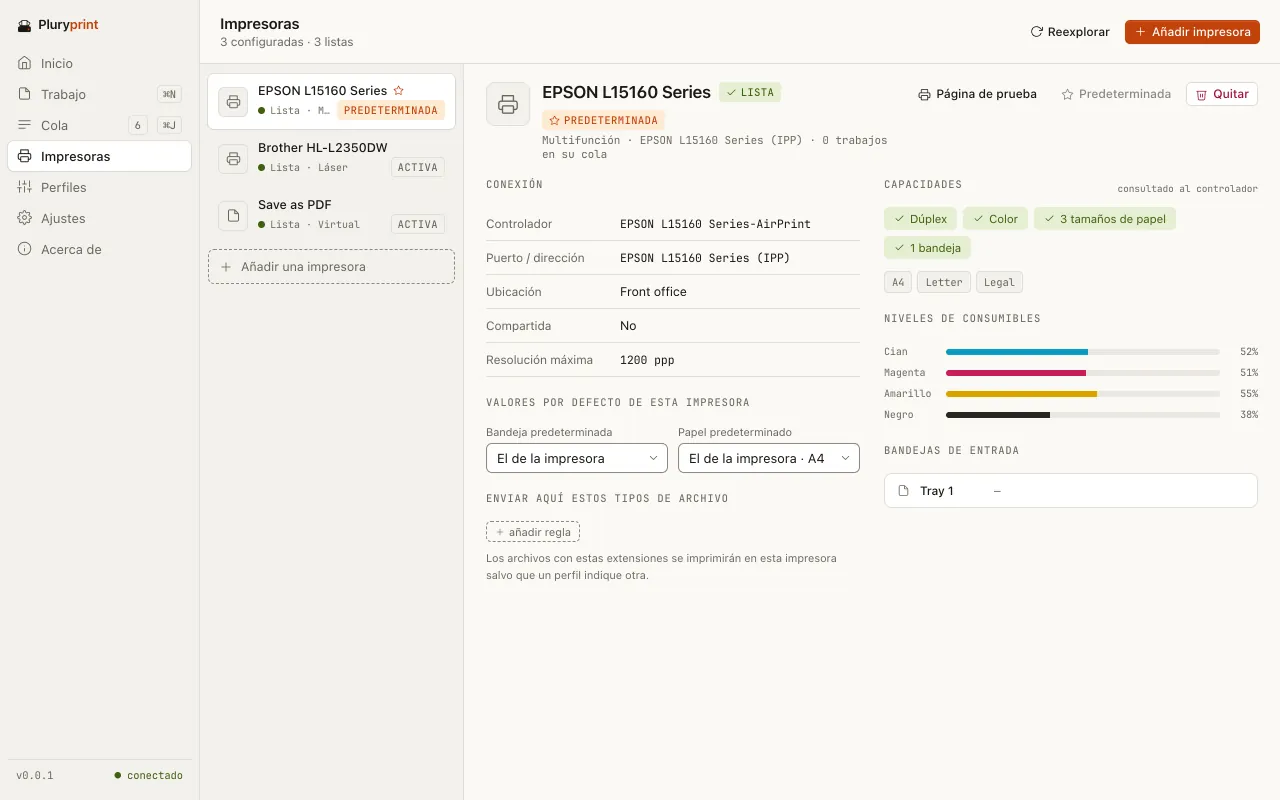Click the ACTIVA badge on Brother HL-L2350DW
Image resolution: width=1280 pixels, height=800 pixels.
coord(418,167)
